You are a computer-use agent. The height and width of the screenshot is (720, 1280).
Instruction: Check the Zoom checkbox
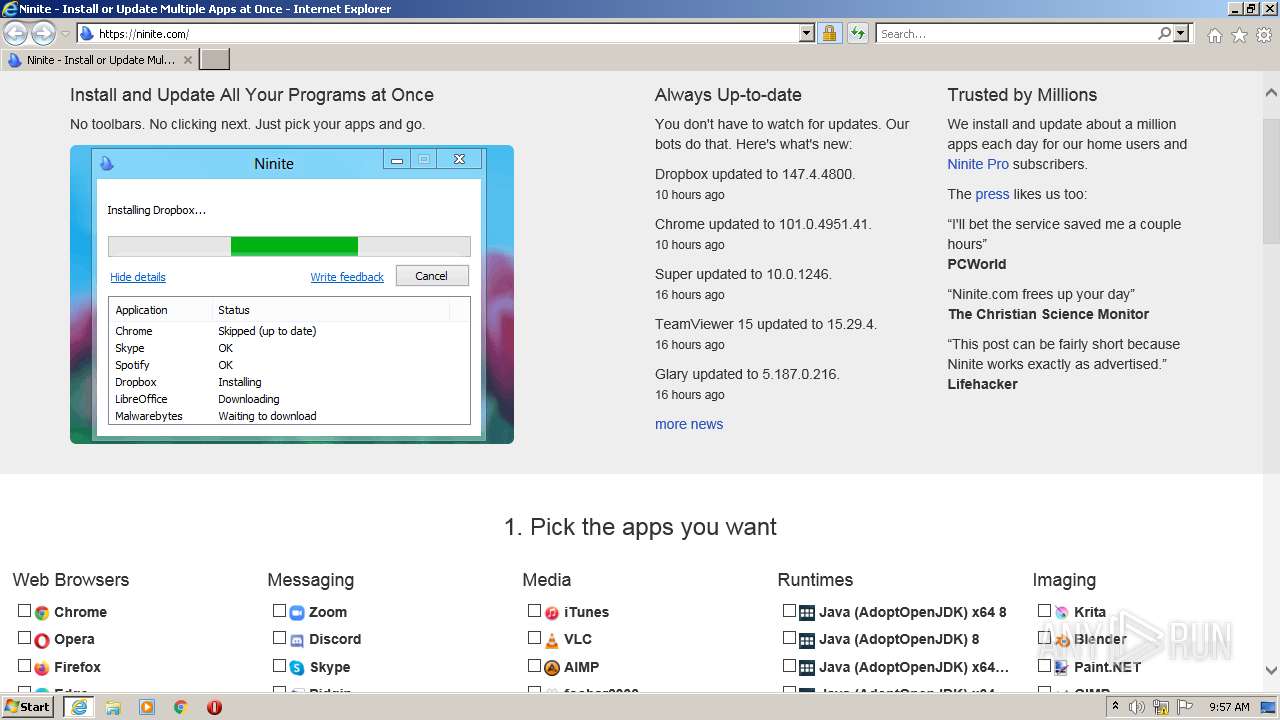point(279,610)
